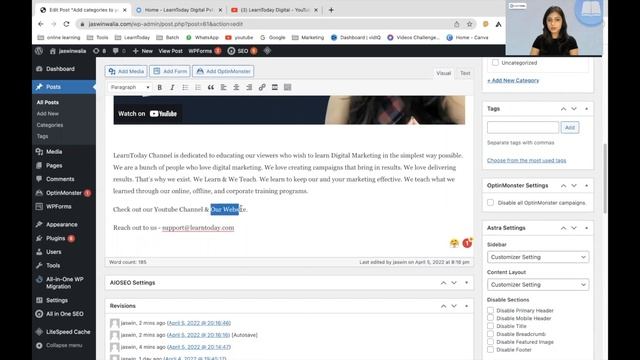The width and height of the screenshot is (640, 360).
Task: Open the Sidebar Customizer Setting dropdown
Action: click(538, 257)
